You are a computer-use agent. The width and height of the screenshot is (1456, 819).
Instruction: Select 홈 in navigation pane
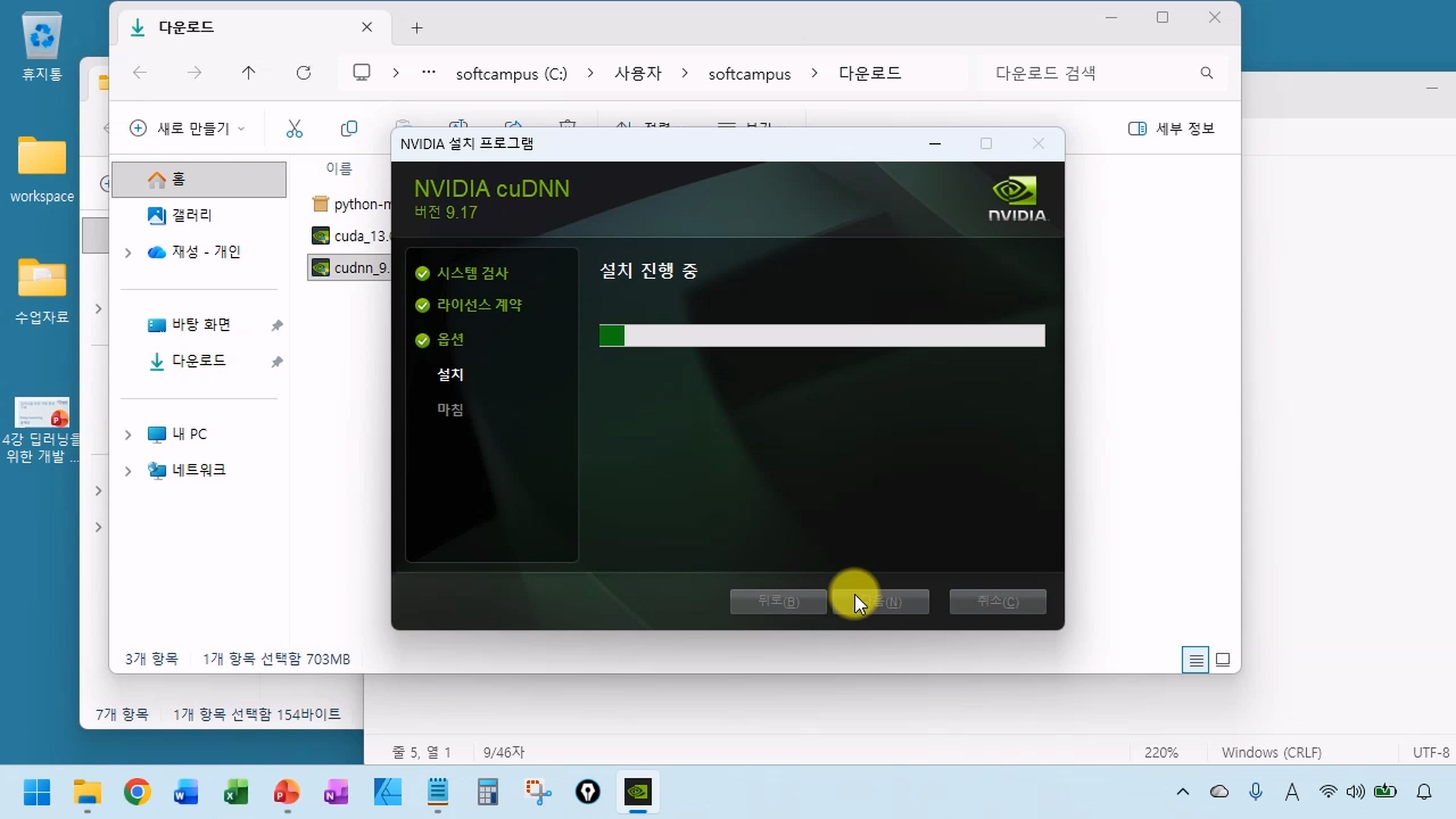199,179
